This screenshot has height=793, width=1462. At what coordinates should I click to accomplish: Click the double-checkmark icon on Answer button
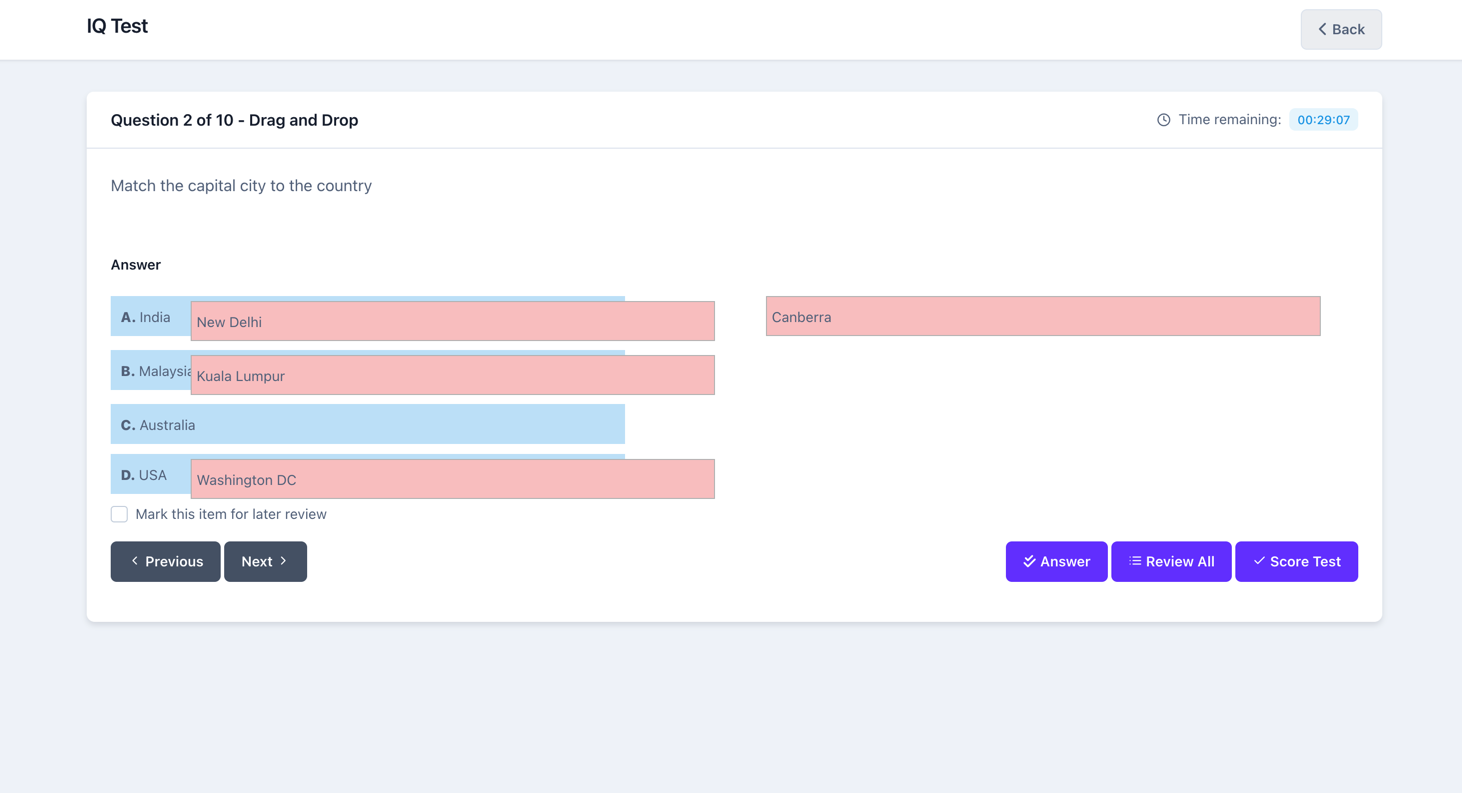1029,561
